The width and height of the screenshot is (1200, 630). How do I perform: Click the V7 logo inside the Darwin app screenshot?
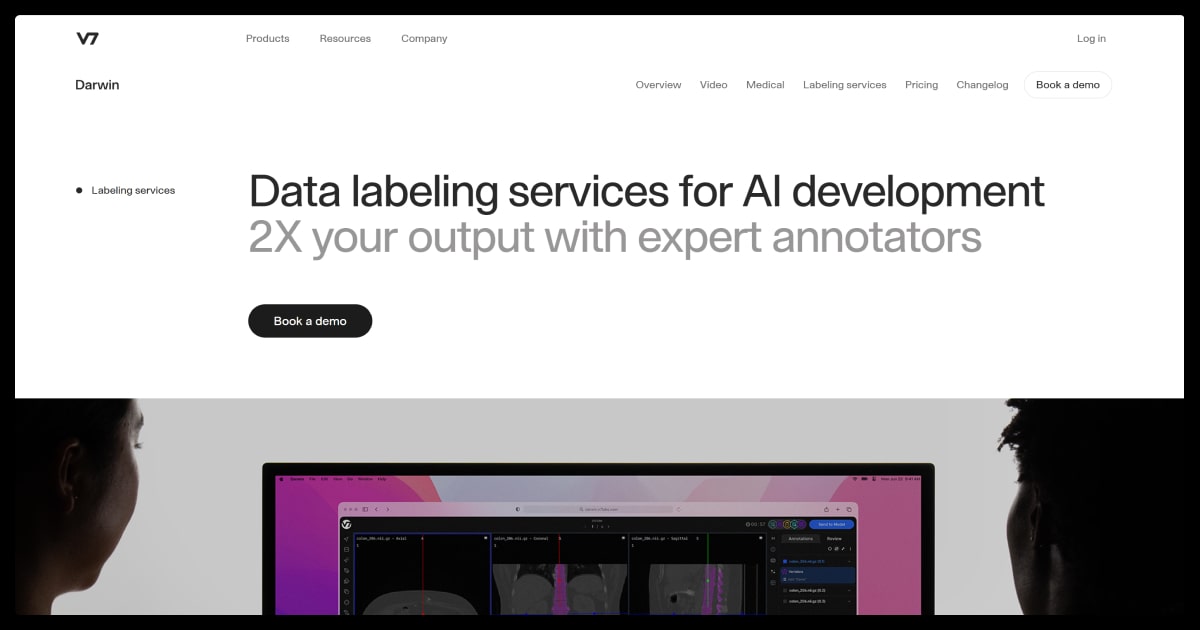[346, 524]
